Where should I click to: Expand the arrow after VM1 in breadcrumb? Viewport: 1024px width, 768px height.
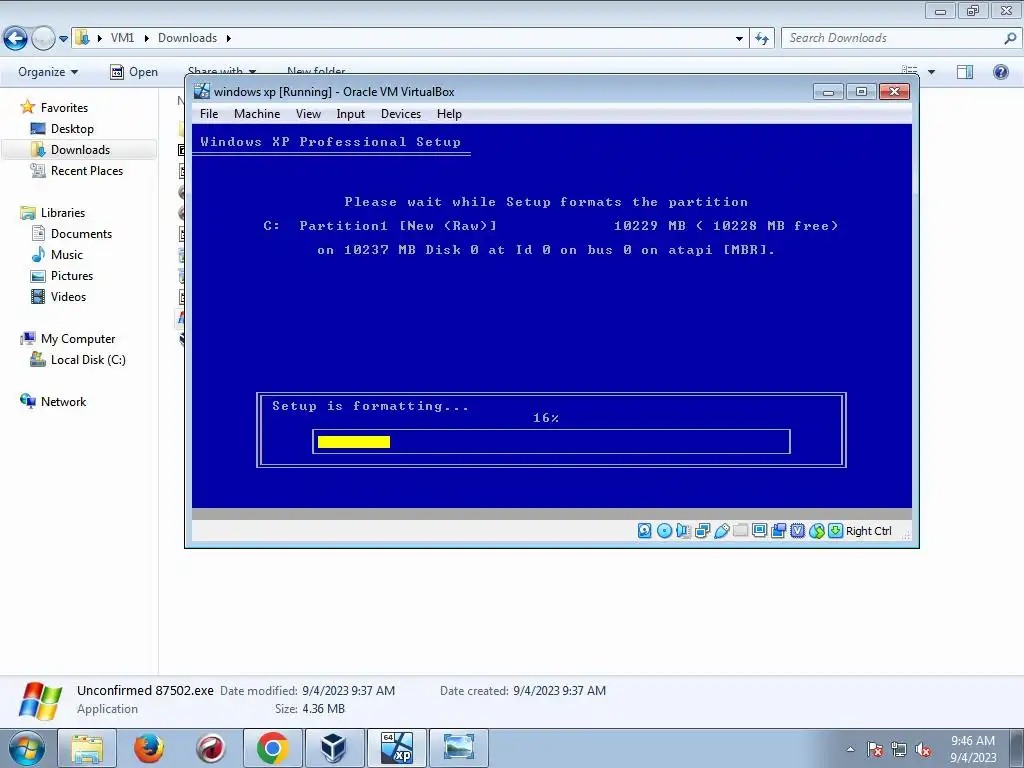pos(146,38)
